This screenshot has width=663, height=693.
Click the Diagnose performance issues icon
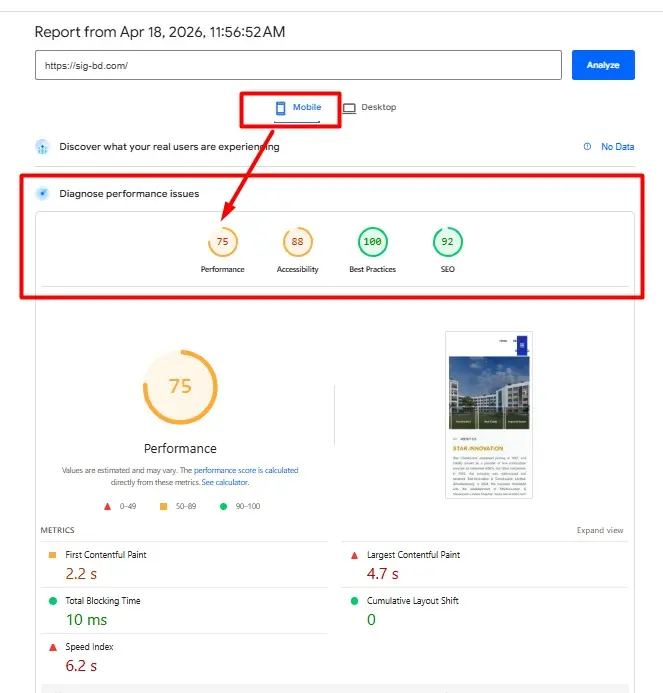tap(42, 194)
